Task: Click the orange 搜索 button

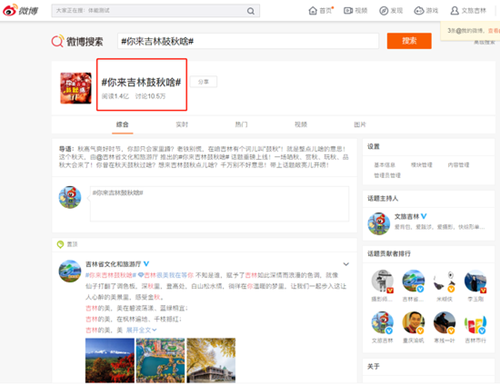Action: pos(409,41)
